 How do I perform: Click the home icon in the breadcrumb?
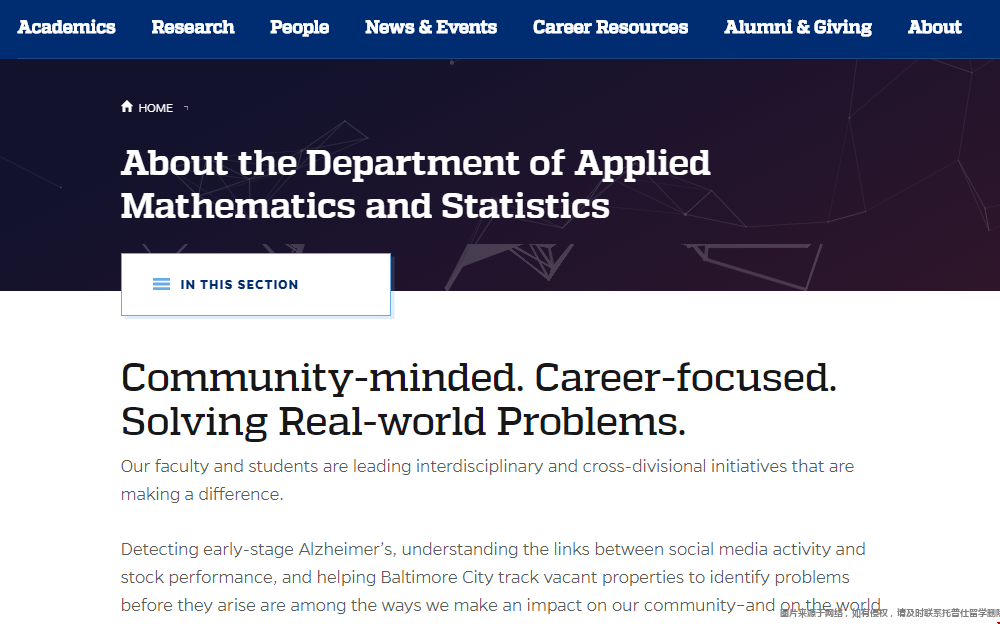[x=127, y=107]
